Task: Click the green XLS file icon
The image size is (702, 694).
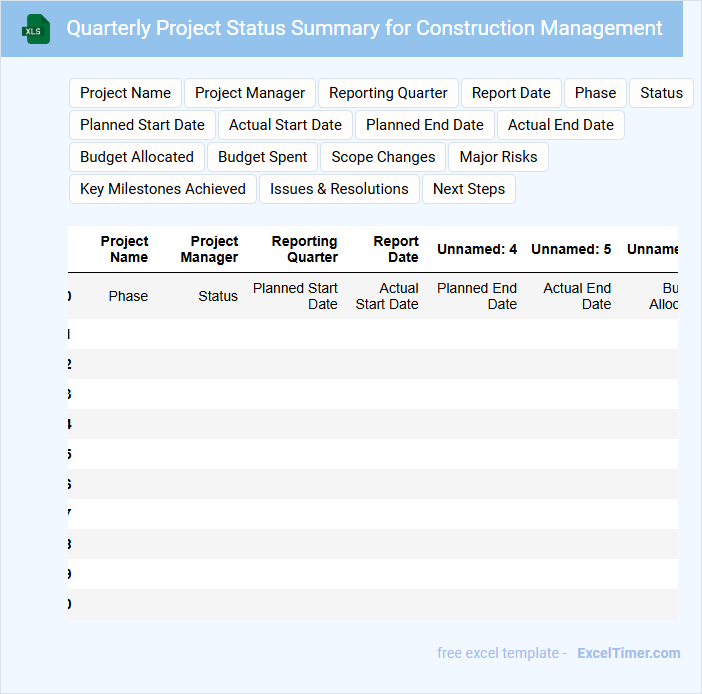Action: point(36,30)
